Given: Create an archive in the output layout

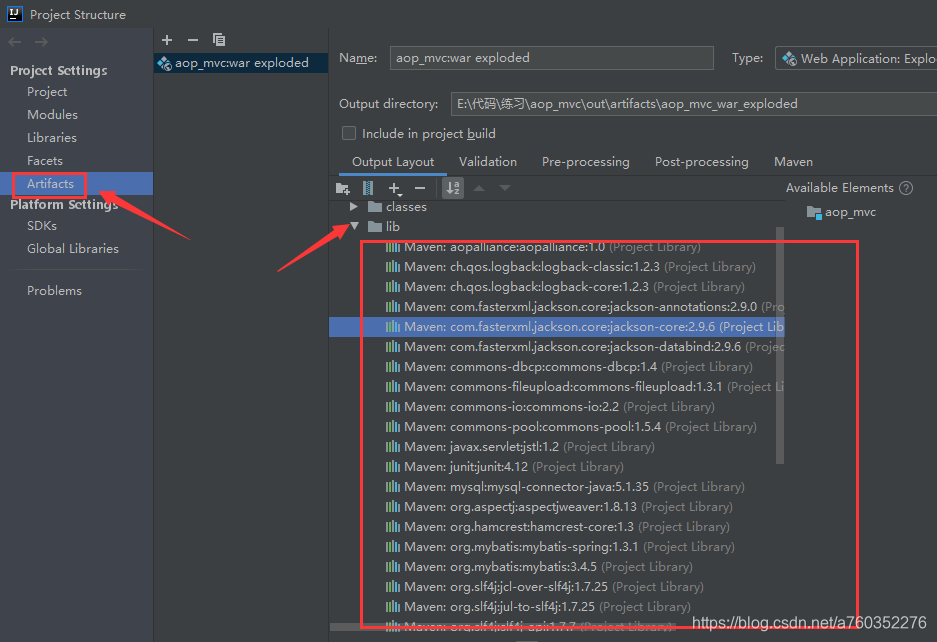Looking at the screenshot, I should click(x=367, y=188).
